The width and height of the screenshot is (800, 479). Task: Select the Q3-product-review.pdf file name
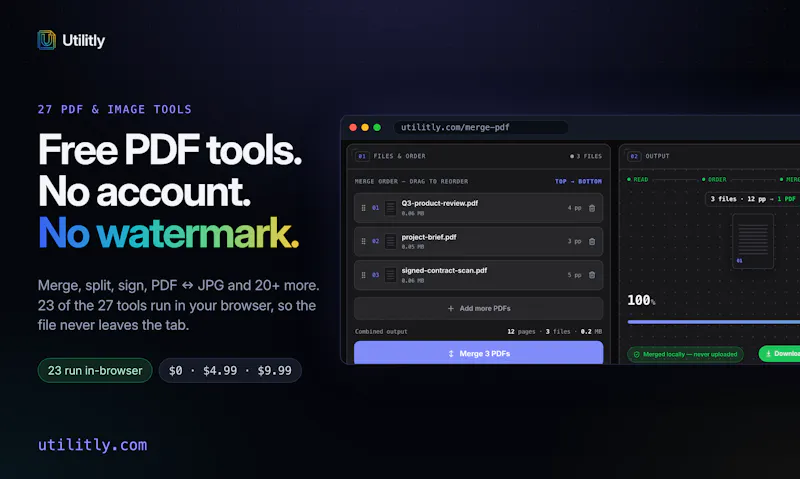point(439,203)
